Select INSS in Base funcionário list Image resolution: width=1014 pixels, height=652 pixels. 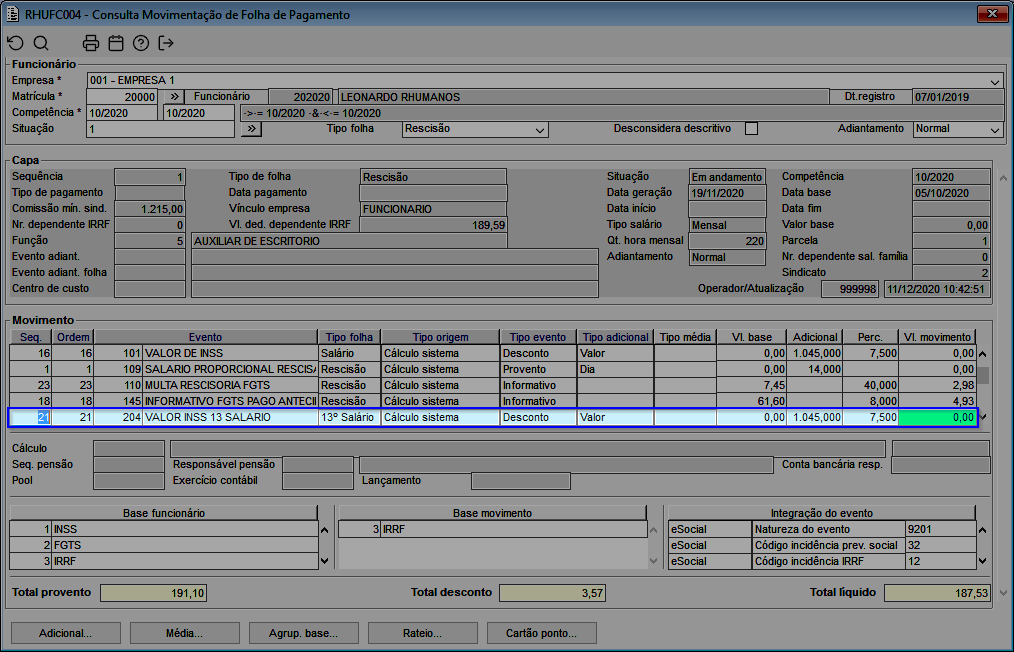(164, 529)
